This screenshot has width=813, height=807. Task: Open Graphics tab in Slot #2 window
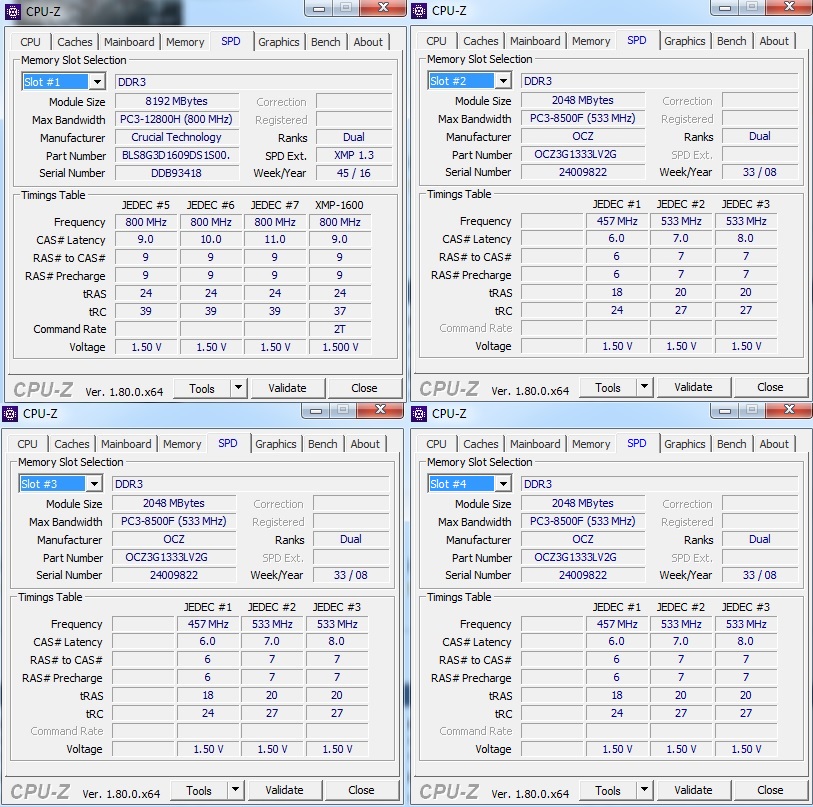684,41
